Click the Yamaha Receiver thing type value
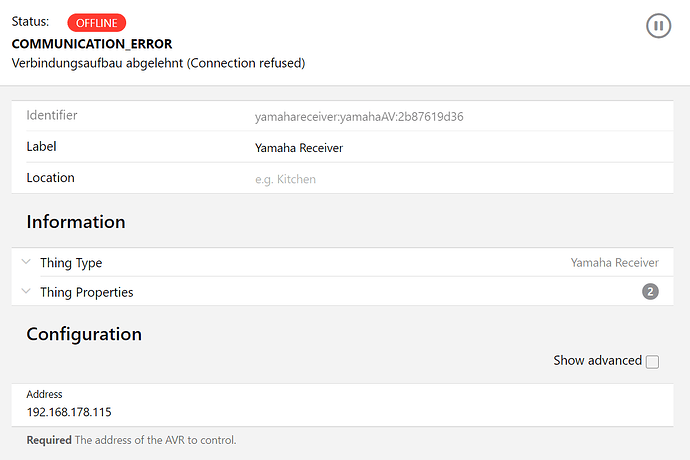The height and width of the screenshot is (460, 690). [614, 263]
